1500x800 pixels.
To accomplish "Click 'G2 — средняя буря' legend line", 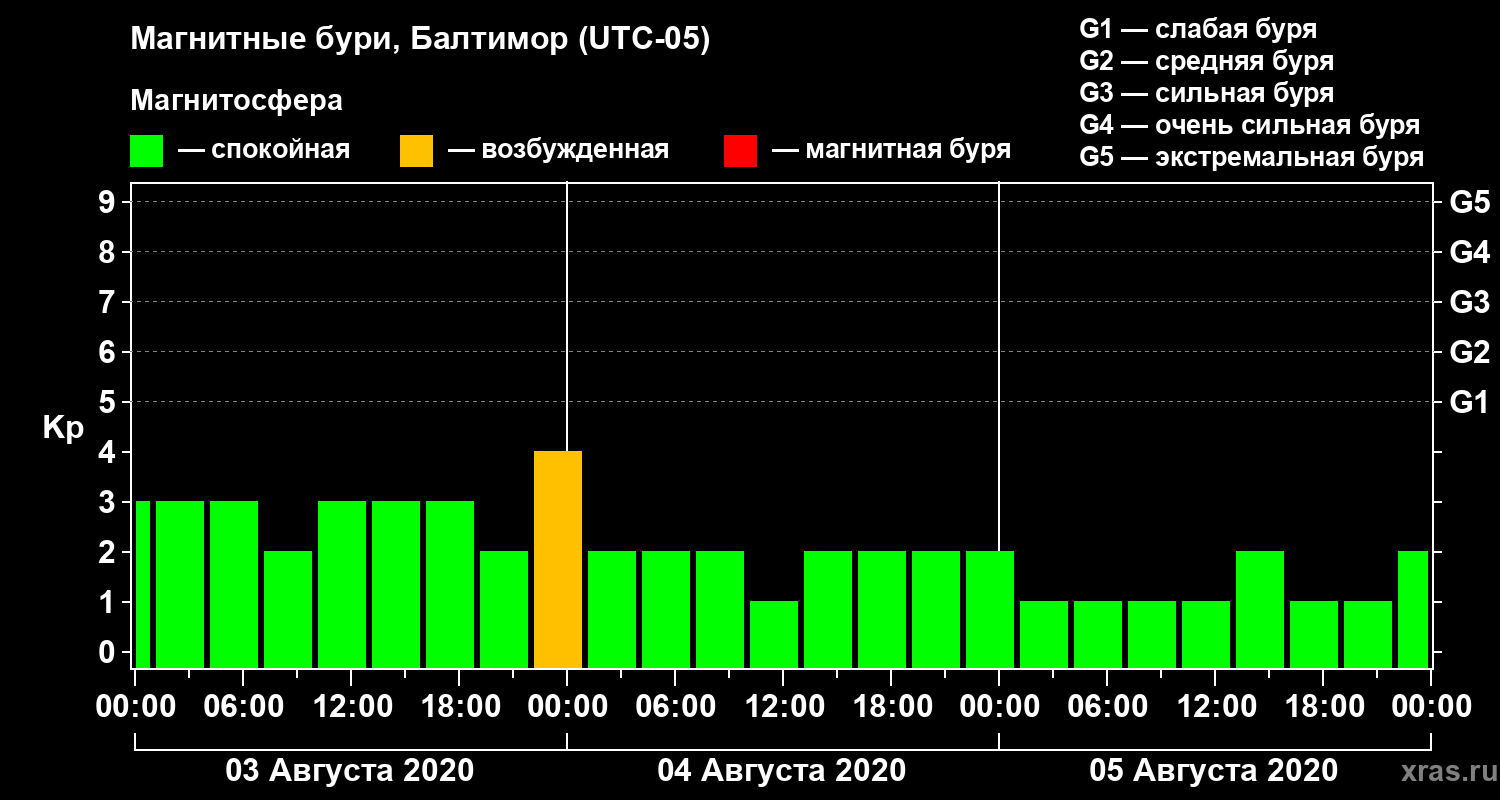I will 1206,61.
